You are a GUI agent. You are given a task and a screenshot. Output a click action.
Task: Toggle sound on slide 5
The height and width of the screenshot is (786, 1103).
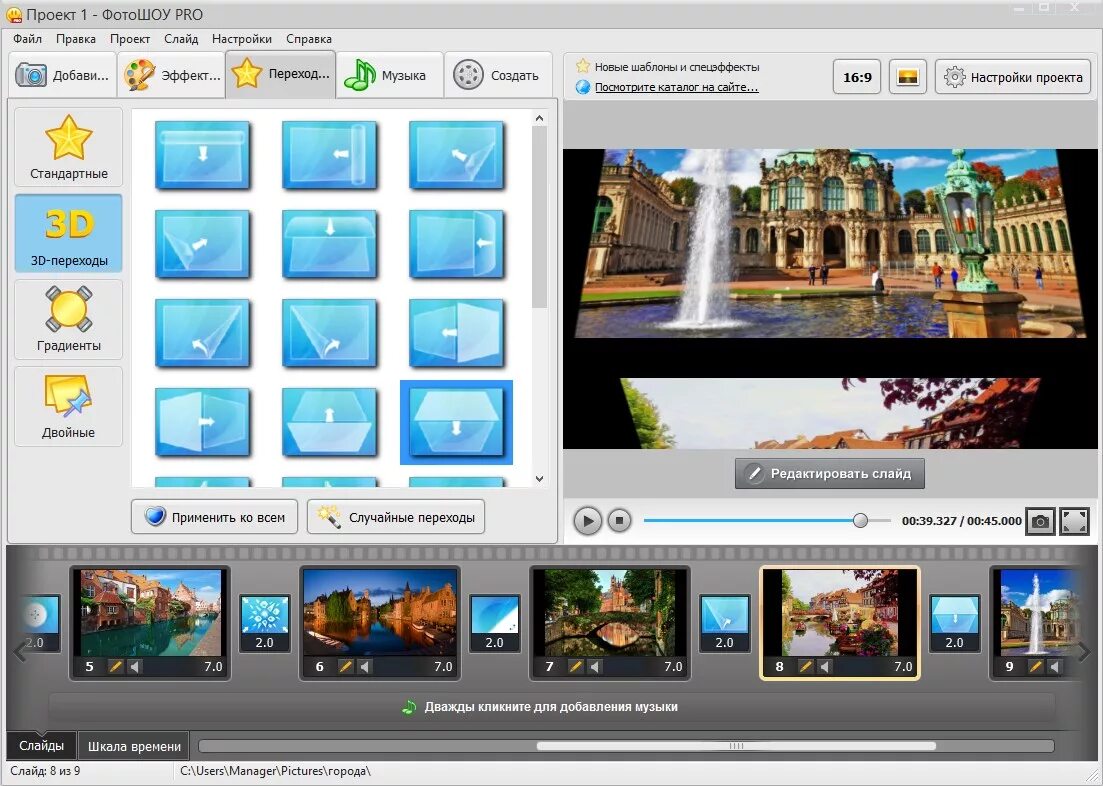point(135,666)
